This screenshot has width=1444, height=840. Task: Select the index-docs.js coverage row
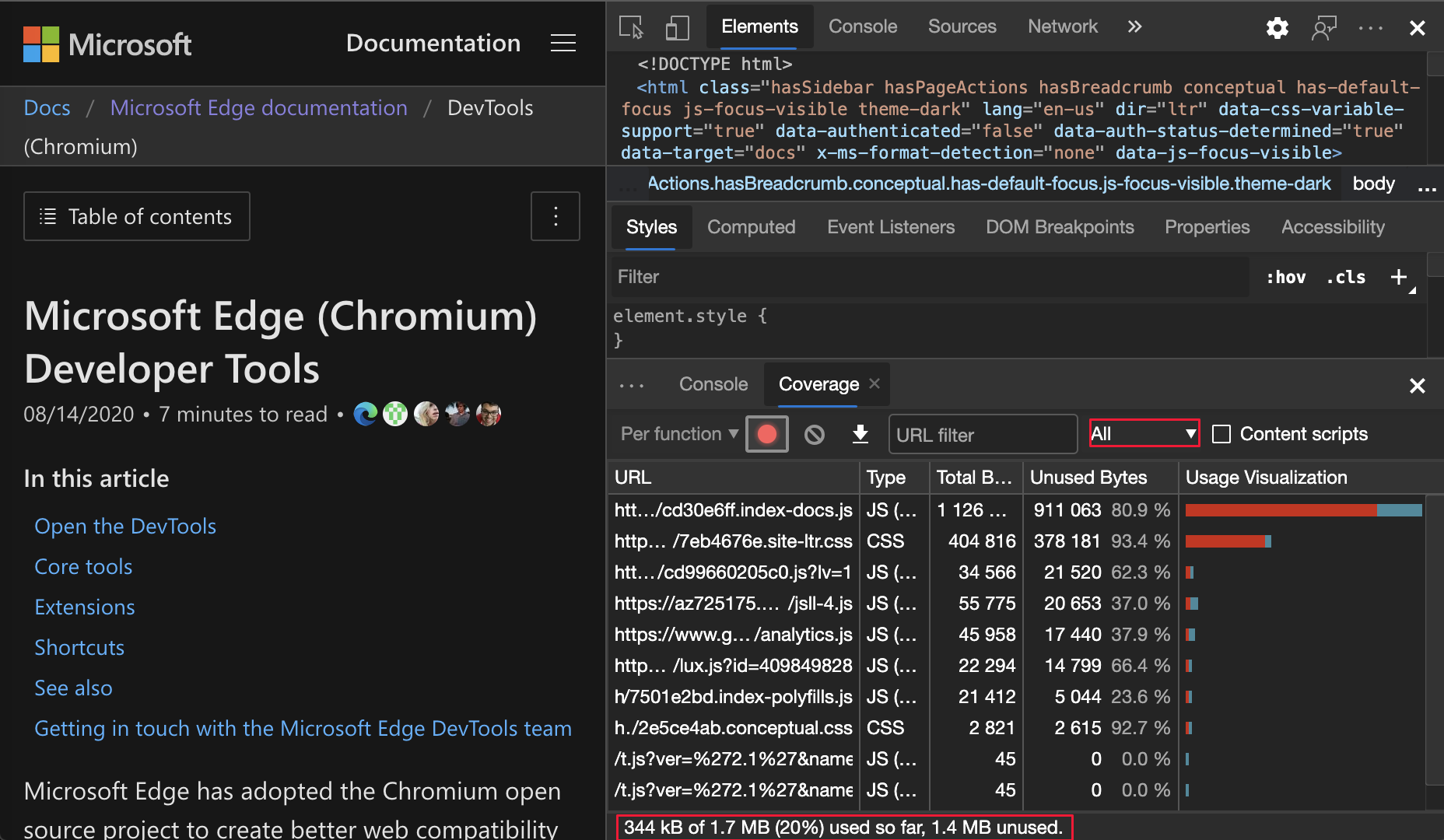[x=1016, y=510]
